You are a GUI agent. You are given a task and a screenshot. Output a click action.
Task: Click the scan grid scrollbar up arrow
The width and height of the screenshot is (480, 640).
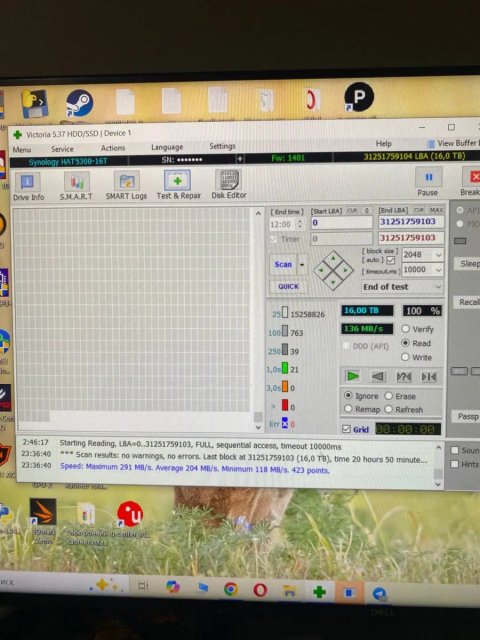click(x=258, y=213)
